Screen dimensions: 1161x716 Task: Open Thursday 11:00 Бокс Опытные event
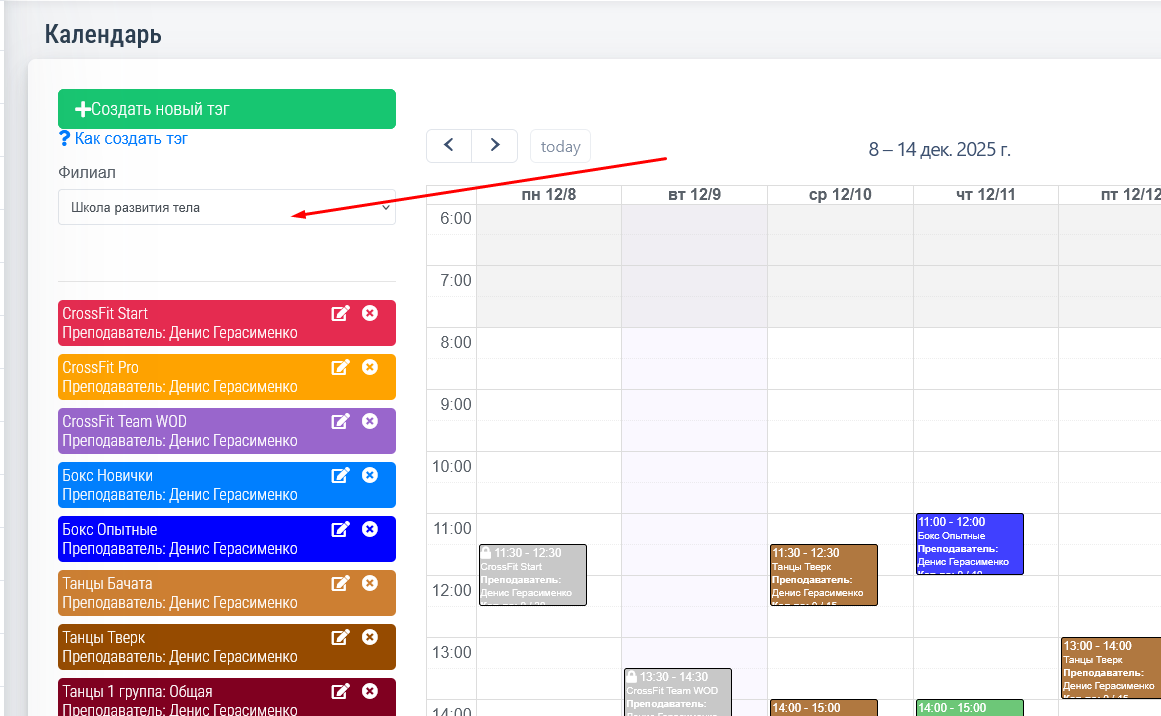tap(969, 544)
